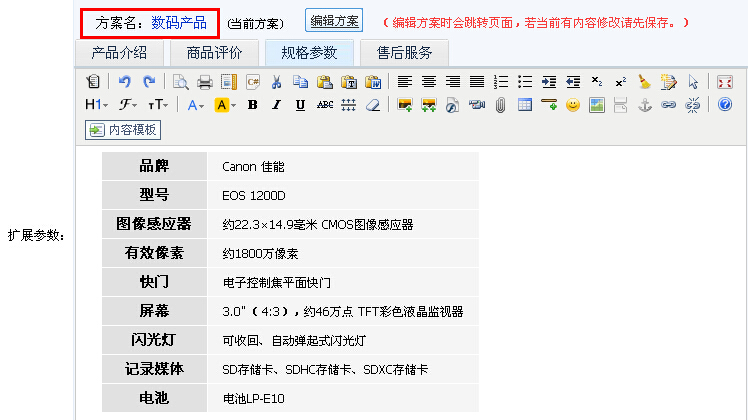
Task: Insert a page break
Action: coord(621,105)
